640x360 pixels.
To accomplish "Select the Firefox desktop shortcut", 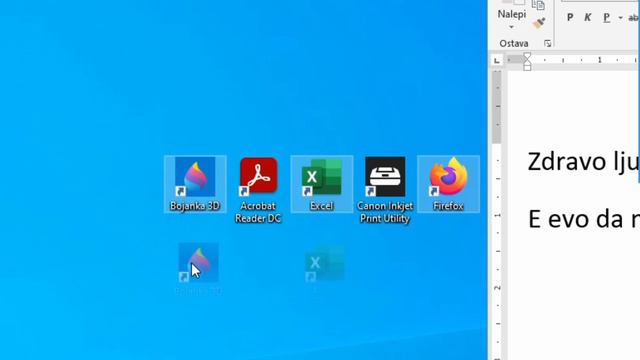I will [x=448, y=184].
